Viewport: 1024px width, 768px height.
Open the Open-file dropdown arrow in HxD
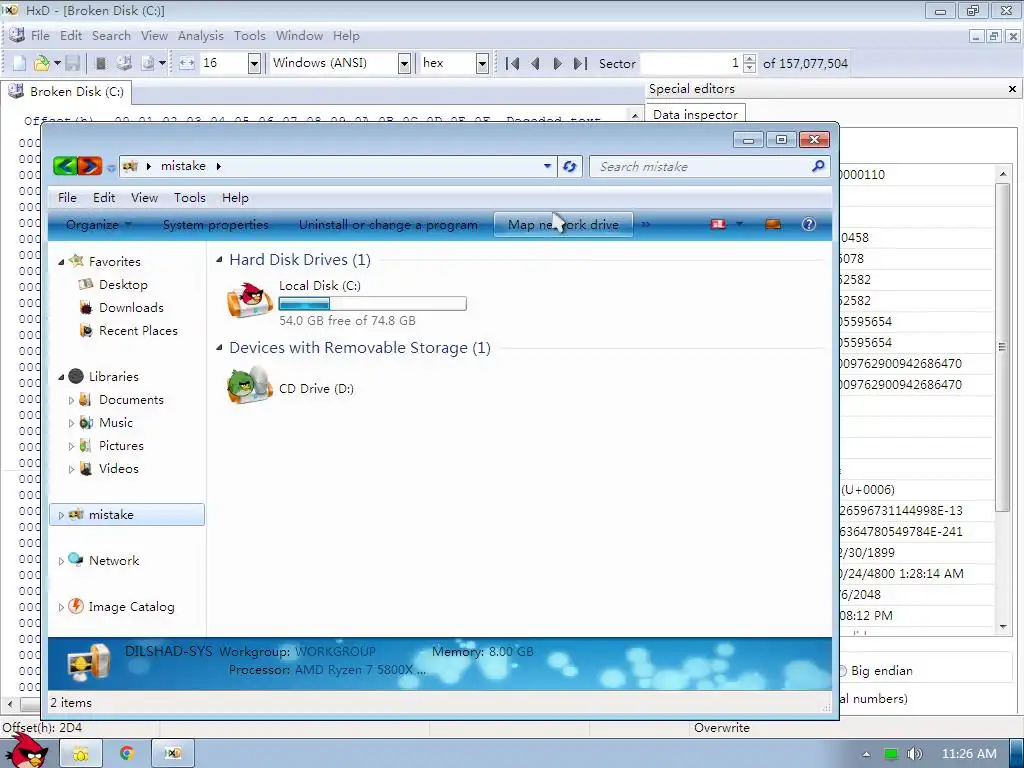(57, 63)
